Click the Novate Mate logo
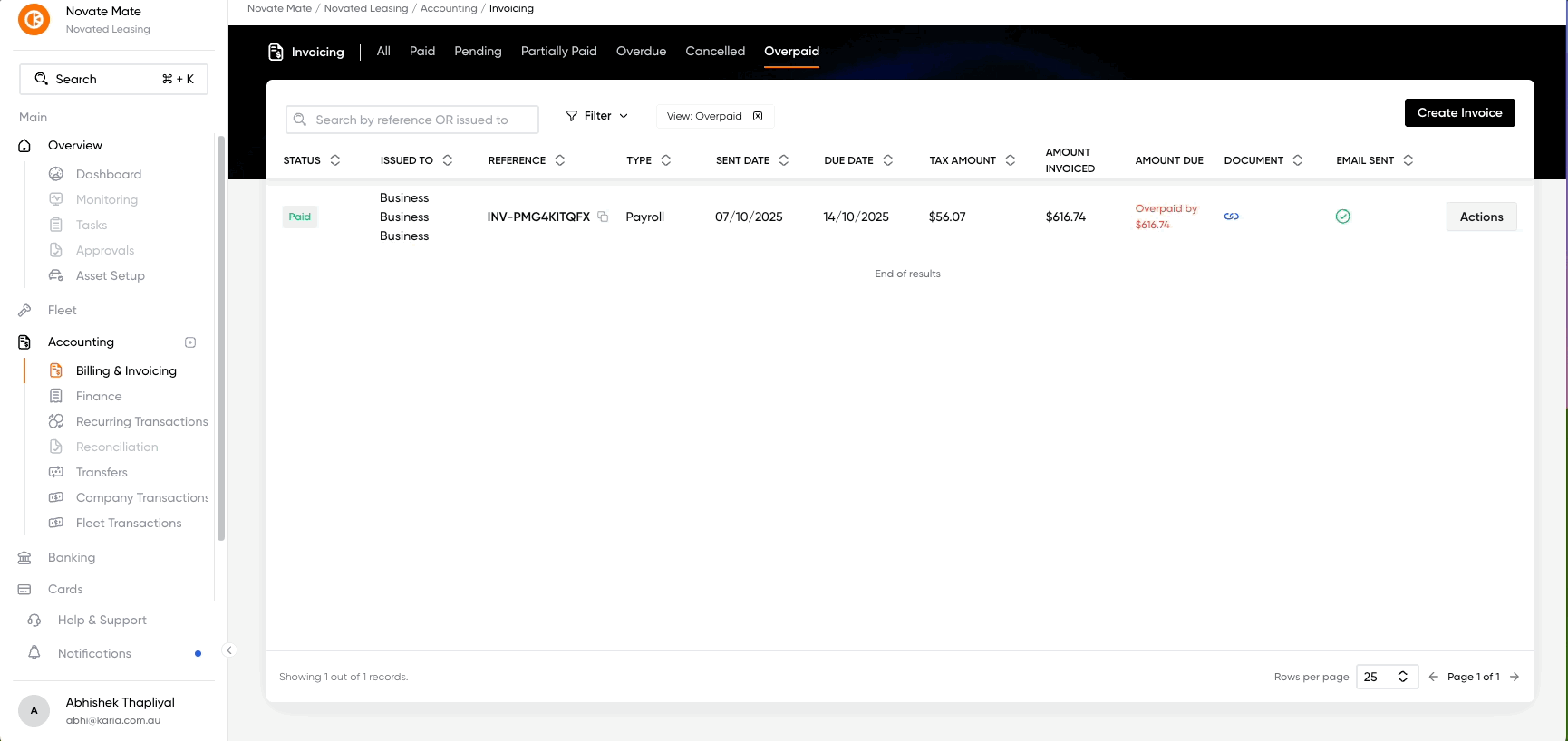The width and height of the screenshot is (1568, 741). pos(34,19)
